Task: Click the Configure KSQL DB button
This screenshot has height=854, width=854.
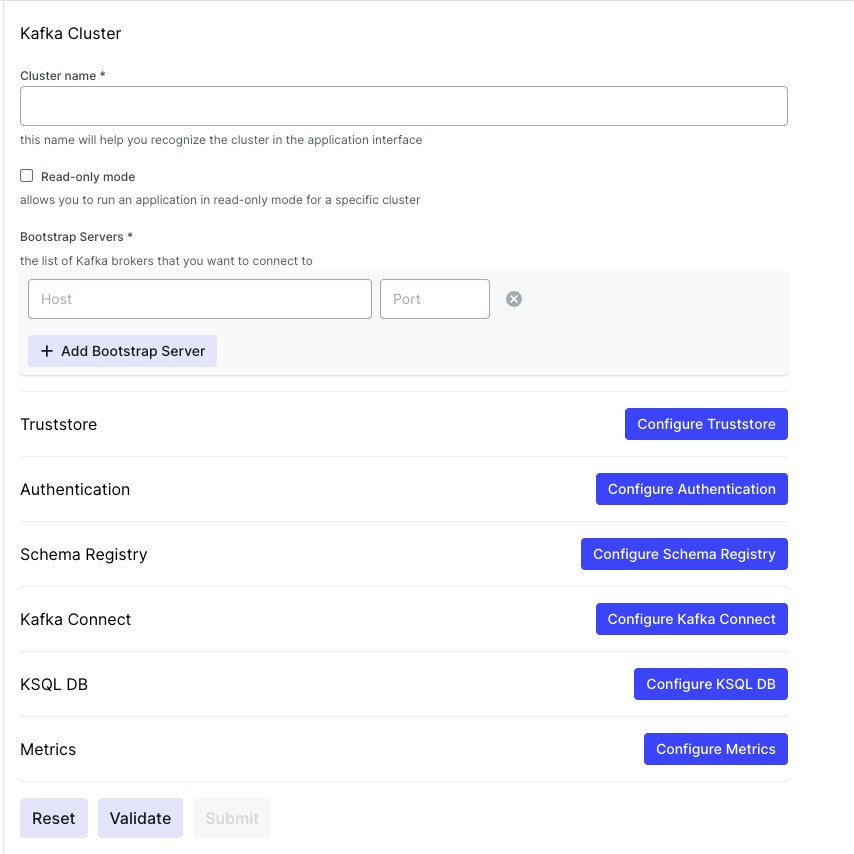Action: (x=710, y=684)
